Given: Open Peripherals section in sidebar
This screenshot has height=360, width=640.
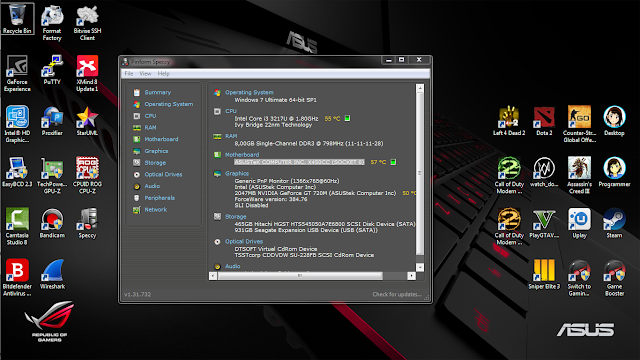Looking at the screenshot, I should coord(160,198).
